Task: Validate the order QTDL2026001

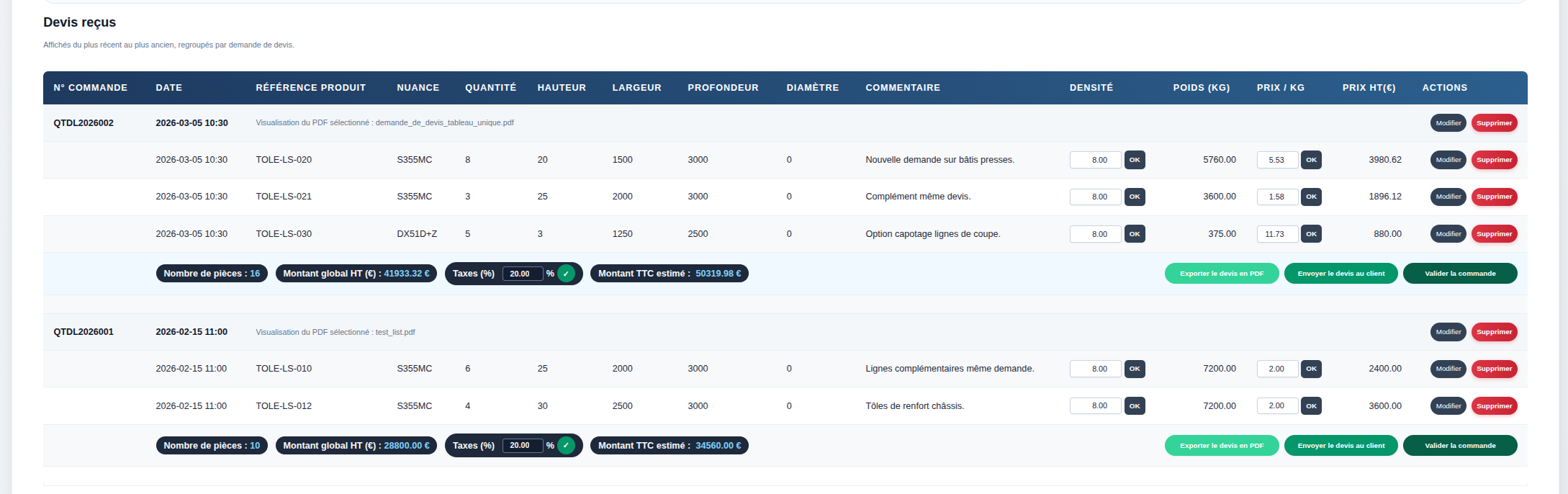Action: point(1459,446)
